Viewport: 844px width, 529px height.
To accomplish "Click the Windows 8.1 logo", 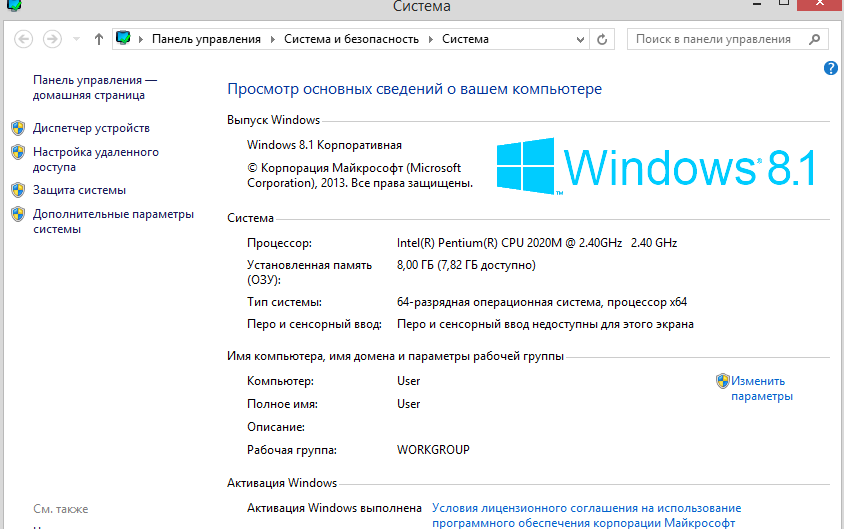I will coord(656,166).
